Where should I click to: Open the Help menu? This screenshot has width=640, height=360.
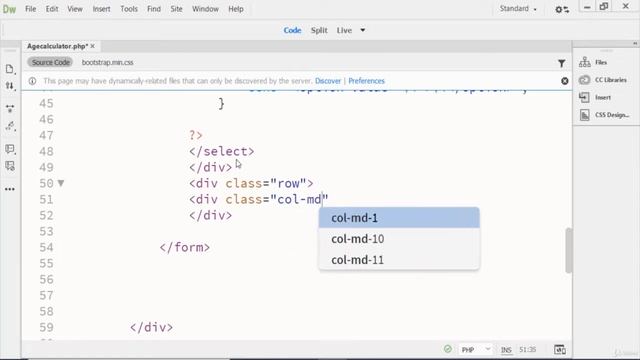tap(236, 9)
